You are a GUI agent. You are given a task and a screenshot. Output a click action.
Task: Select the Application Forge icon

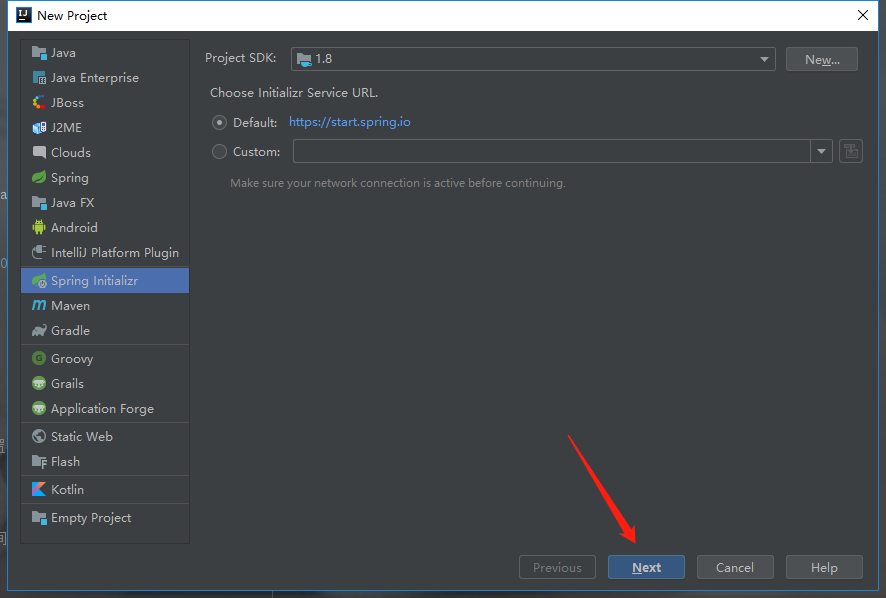(39, 408)
